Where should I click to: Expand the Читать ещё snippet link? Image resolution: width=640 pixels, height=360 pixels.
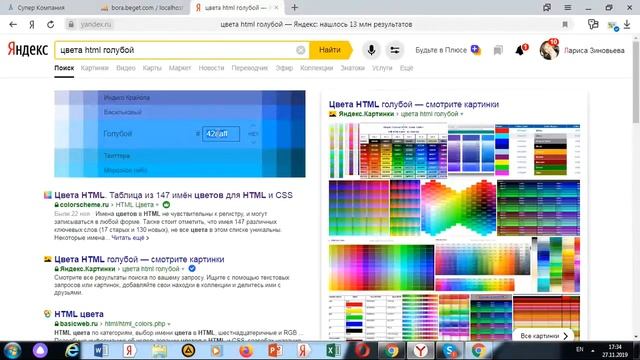coord(130,238)
